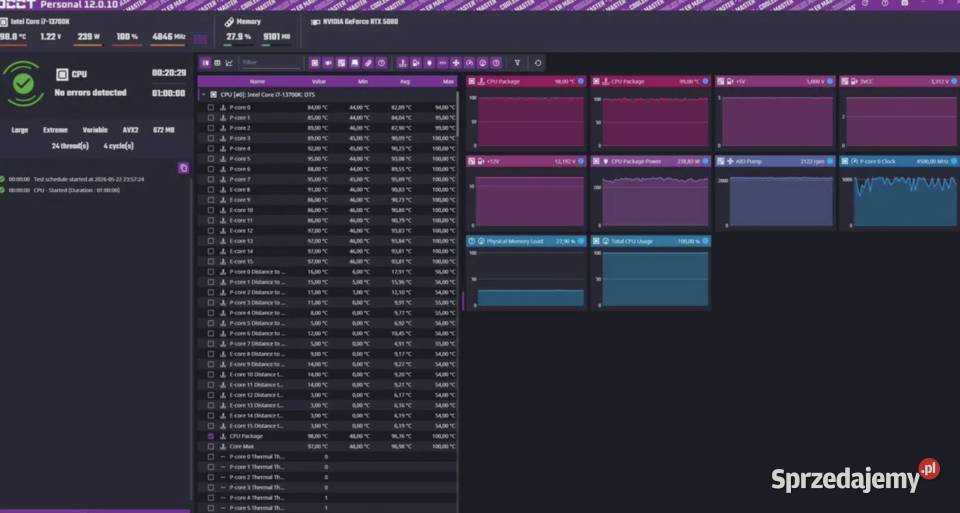Check the P-core 0 temperature row checkbox

click(211, 107)
